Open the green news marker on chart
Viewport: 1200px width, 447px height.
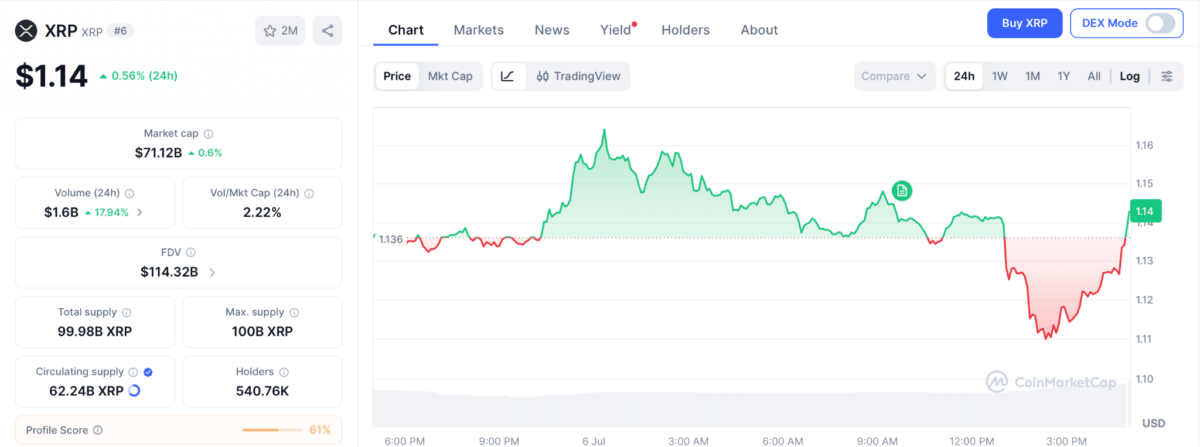pos(901,190)
